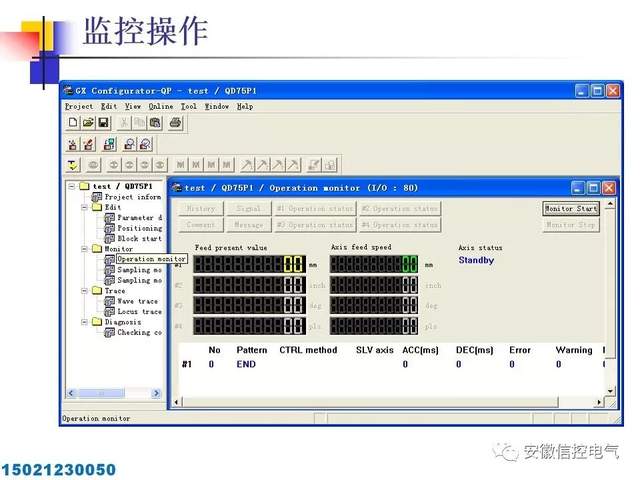This screenshot has height=480, width=640.
Task: Click the SLV axis column header
Action: (x=375, y=350)
